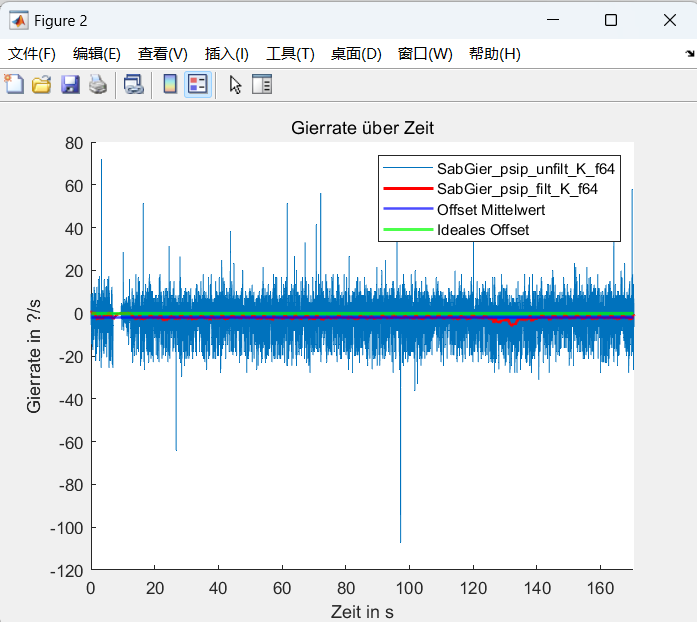
Task: Select the plot title 'Gierrate über Zeit'
Action: tap(362, 128)
